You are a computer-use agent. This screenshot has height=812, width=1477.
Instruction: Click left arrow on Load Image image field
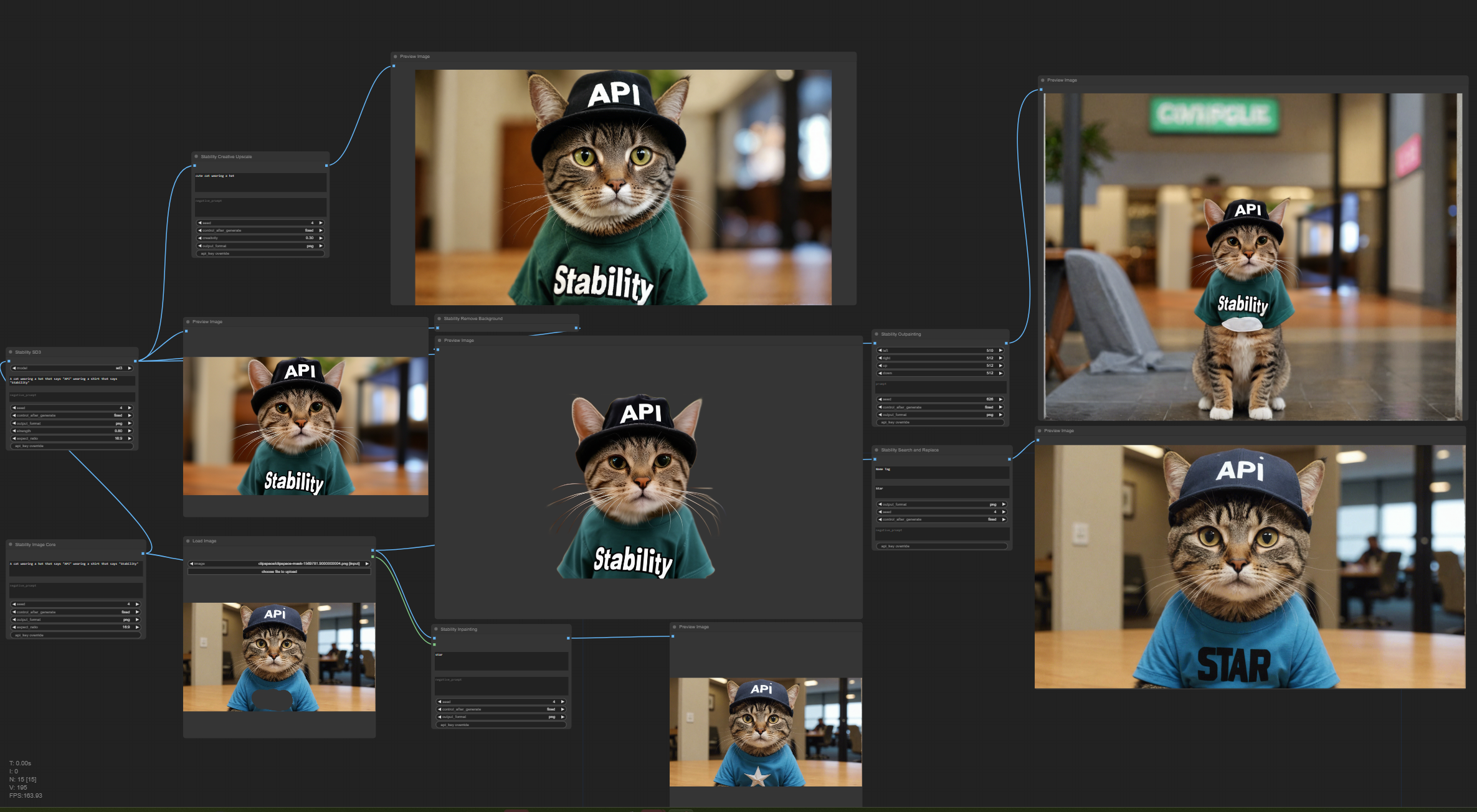(192, 564)
